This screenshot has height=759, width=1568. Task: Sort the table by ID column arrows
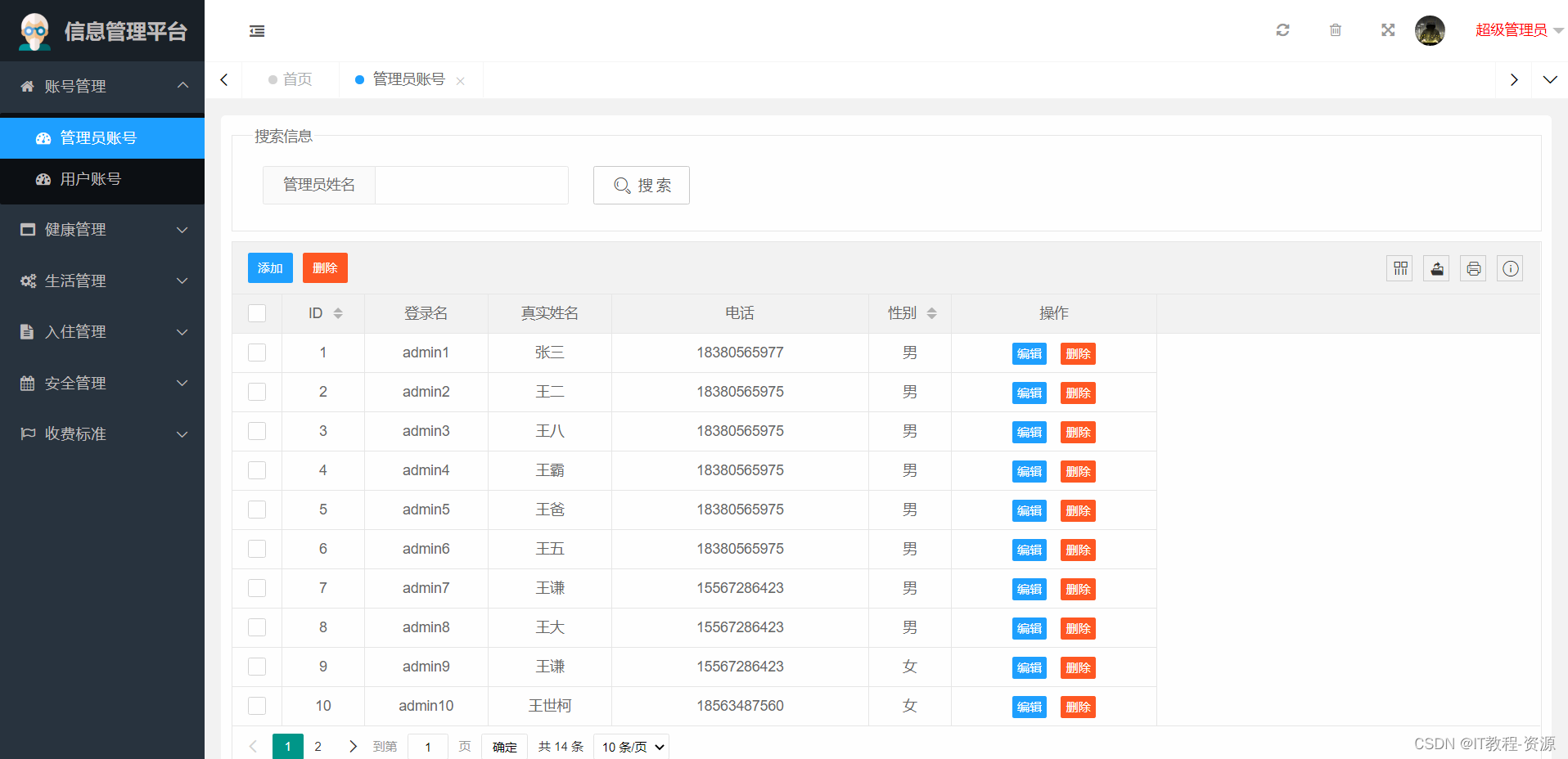pos(338,313)
